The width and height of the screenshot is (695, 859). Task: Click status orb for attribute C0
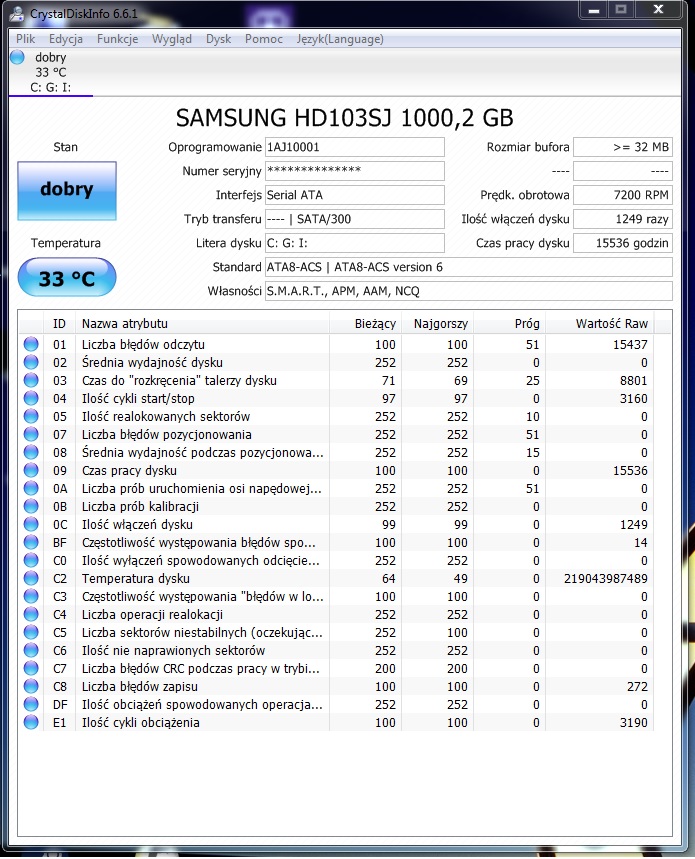tap(31, 560)
